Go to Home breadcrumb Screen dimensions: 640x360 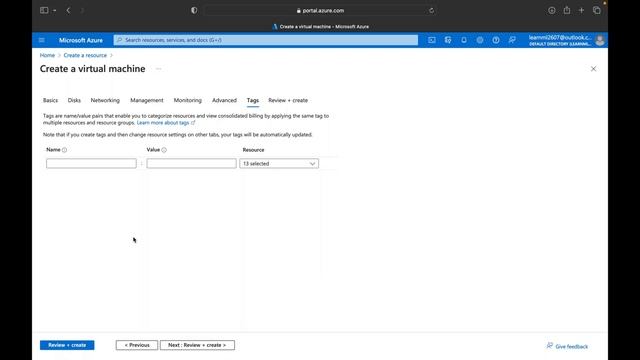[x=47, y=55]
